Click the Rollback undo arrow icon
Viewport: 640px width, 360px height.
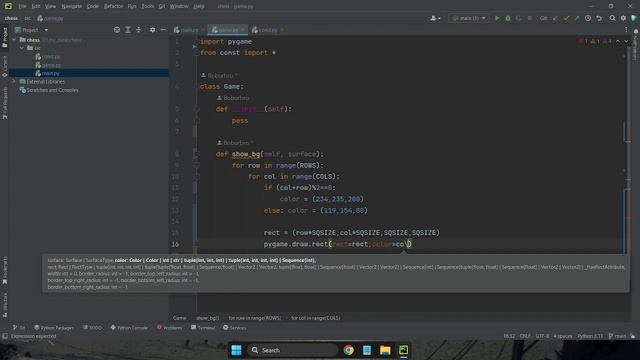click(x=599, y=18)
